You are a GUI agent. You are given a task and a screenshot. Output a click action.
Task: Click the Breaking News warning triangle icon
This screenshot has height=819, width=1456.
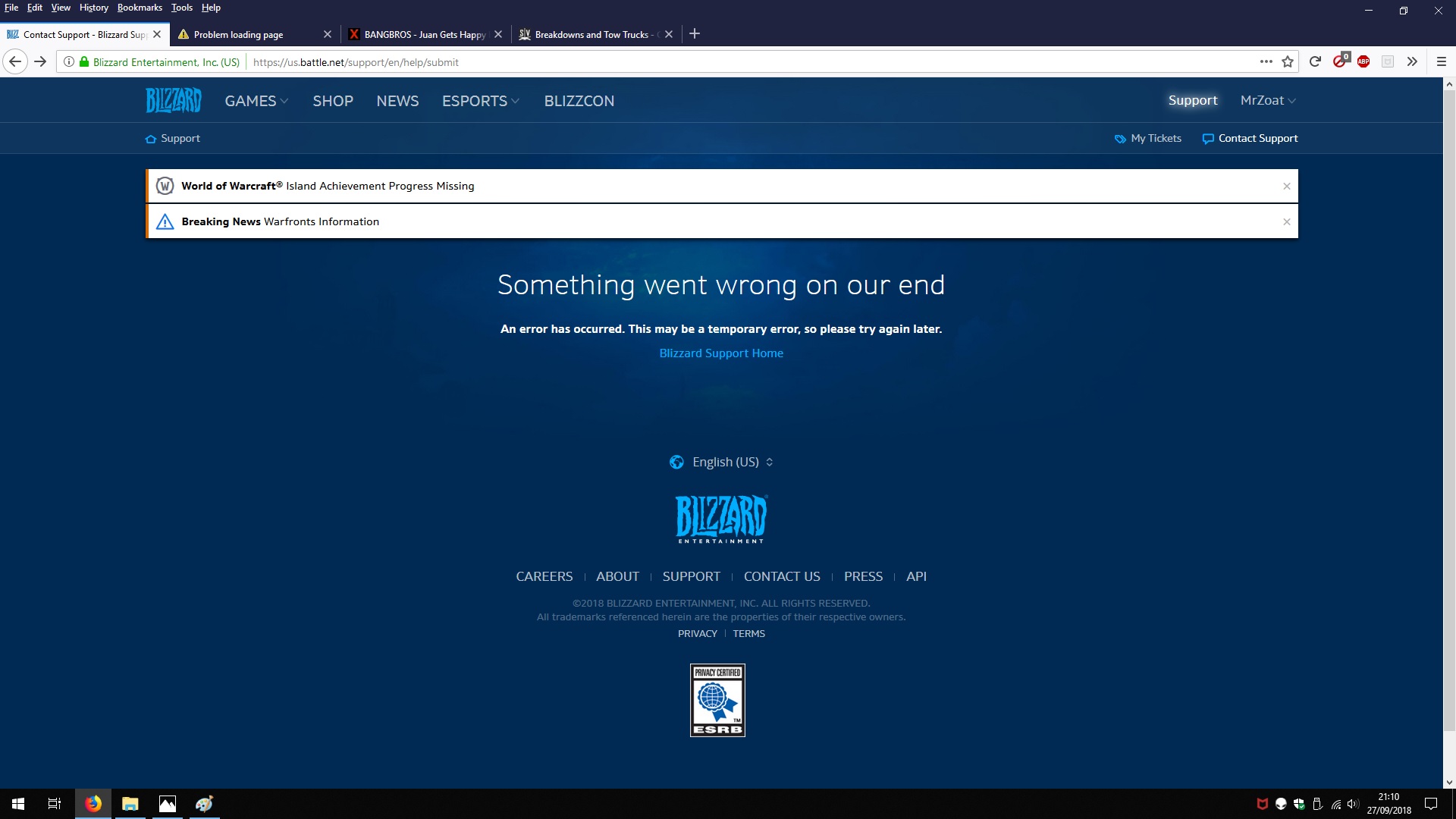coord(165,221)
